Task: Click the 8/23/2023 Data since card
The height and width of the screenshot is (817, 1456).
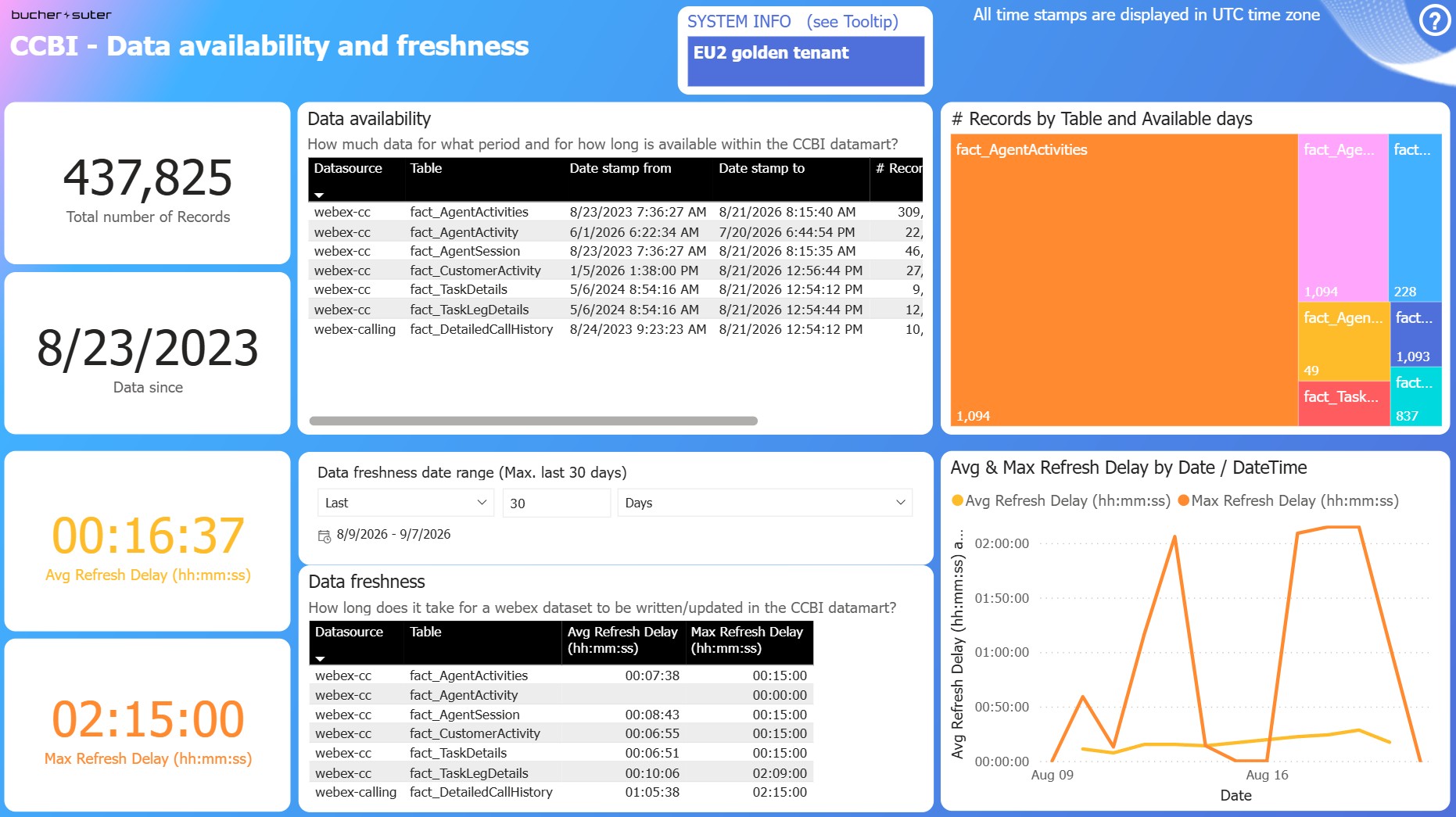Action: pyautogui.click(x=148, y=353)
